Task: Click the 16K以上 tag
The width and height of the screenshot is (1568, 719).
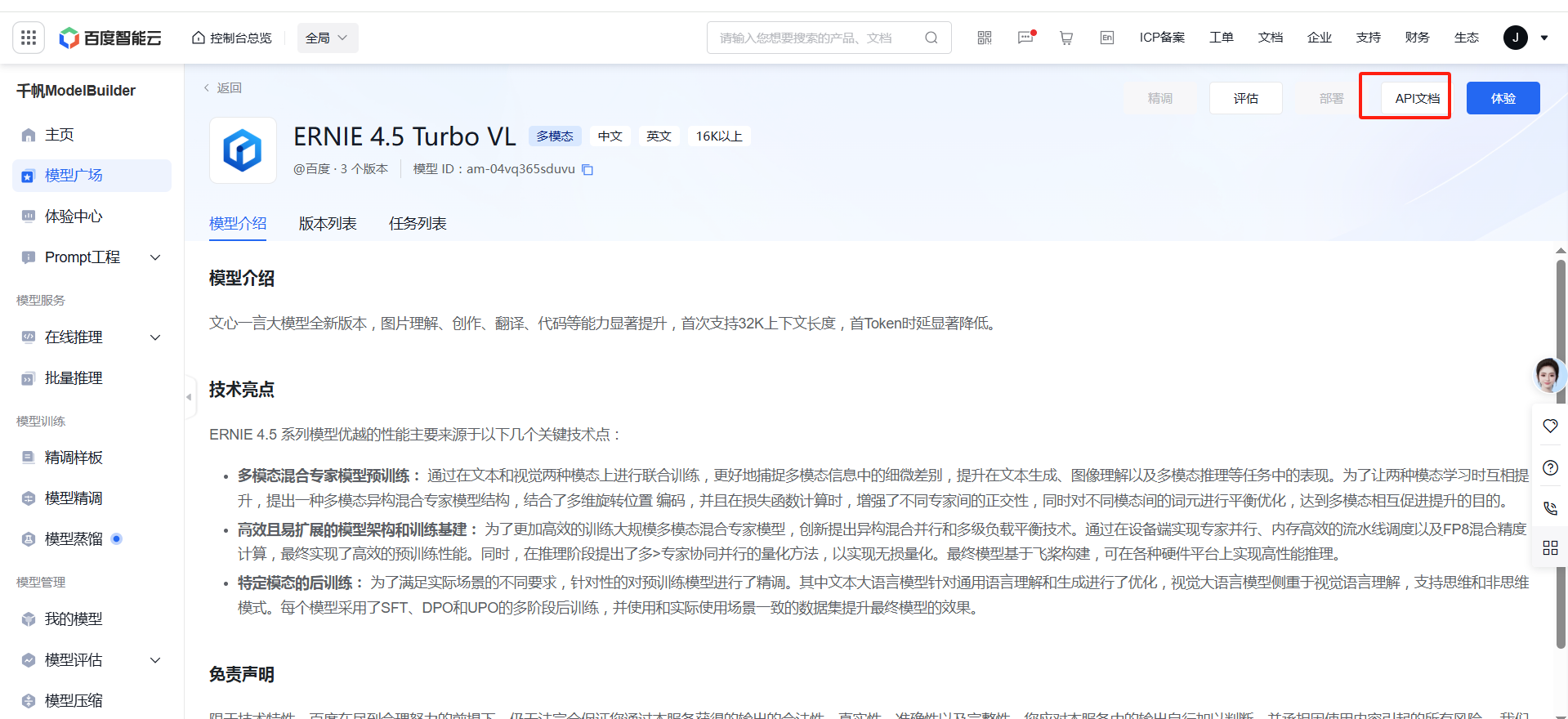Action: point(719,136)
